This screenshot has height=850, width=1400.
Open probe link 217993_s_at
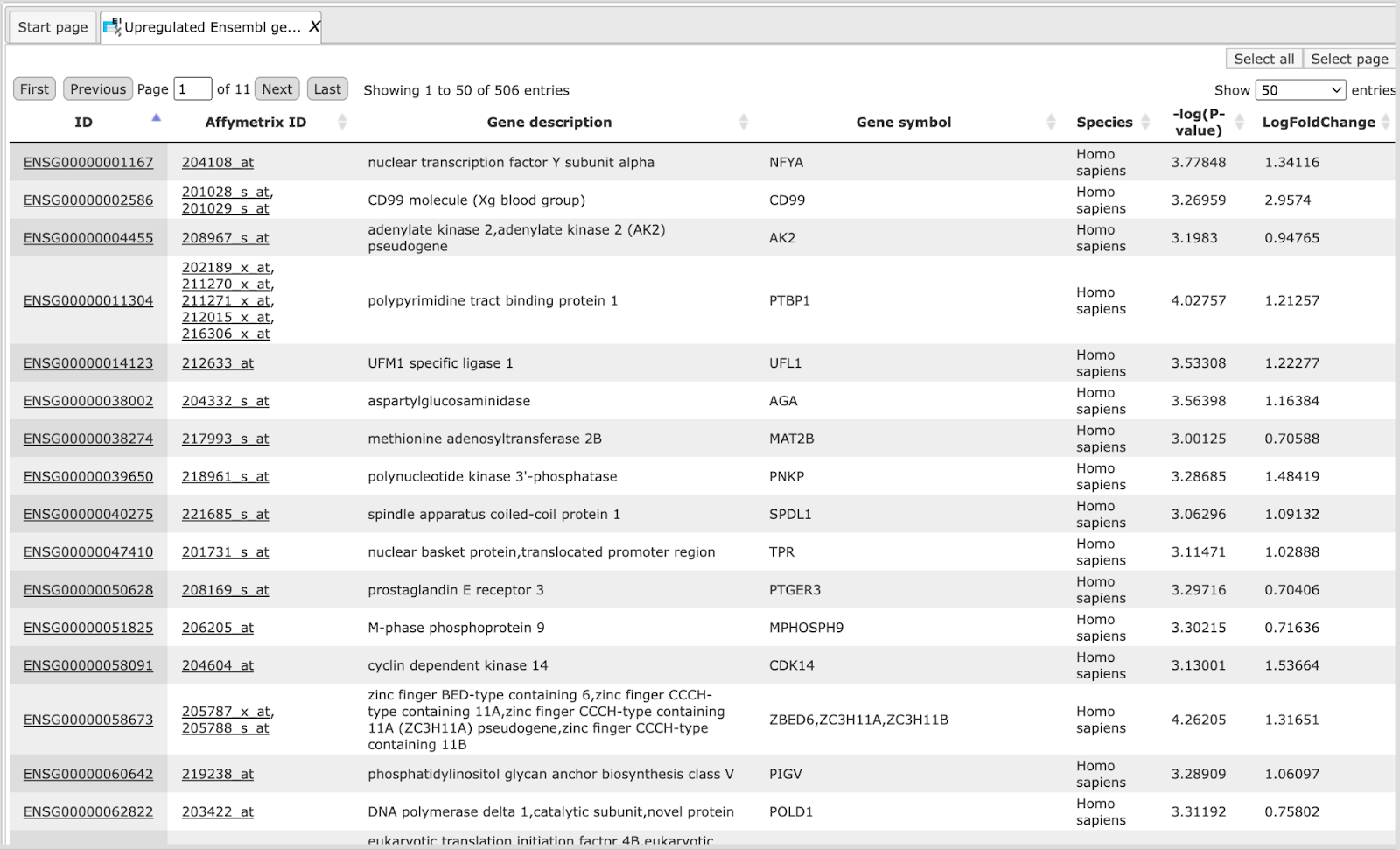click(x=226, y=438)
